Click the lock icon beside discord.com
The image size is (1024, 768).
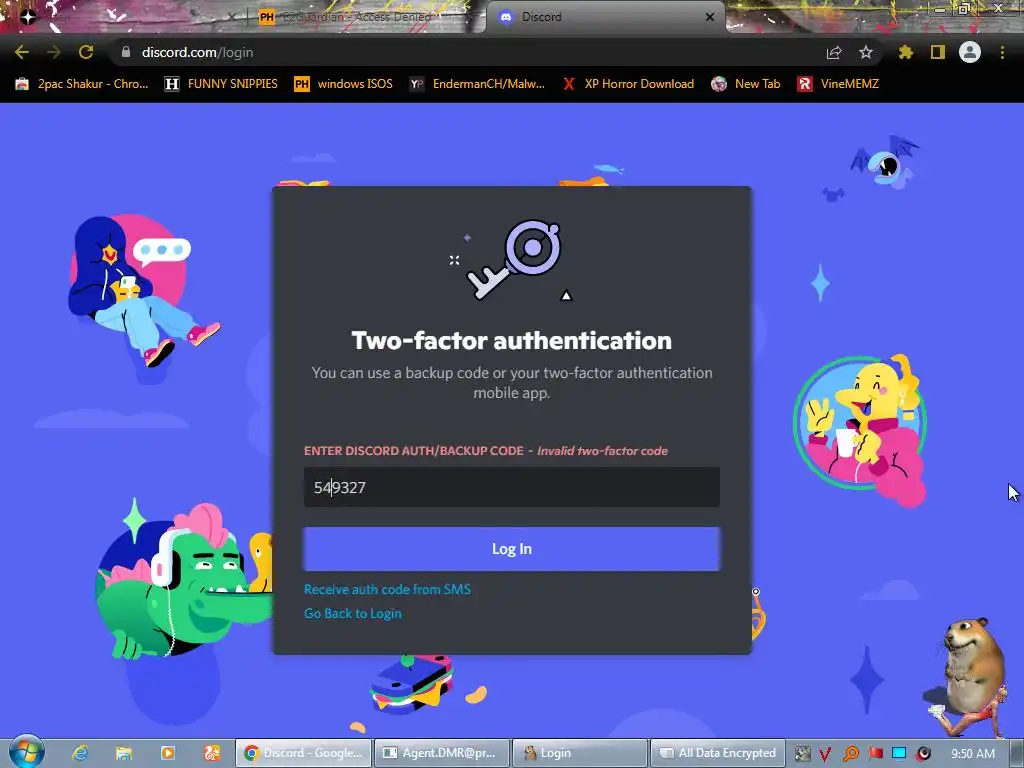tap(126, 52)
